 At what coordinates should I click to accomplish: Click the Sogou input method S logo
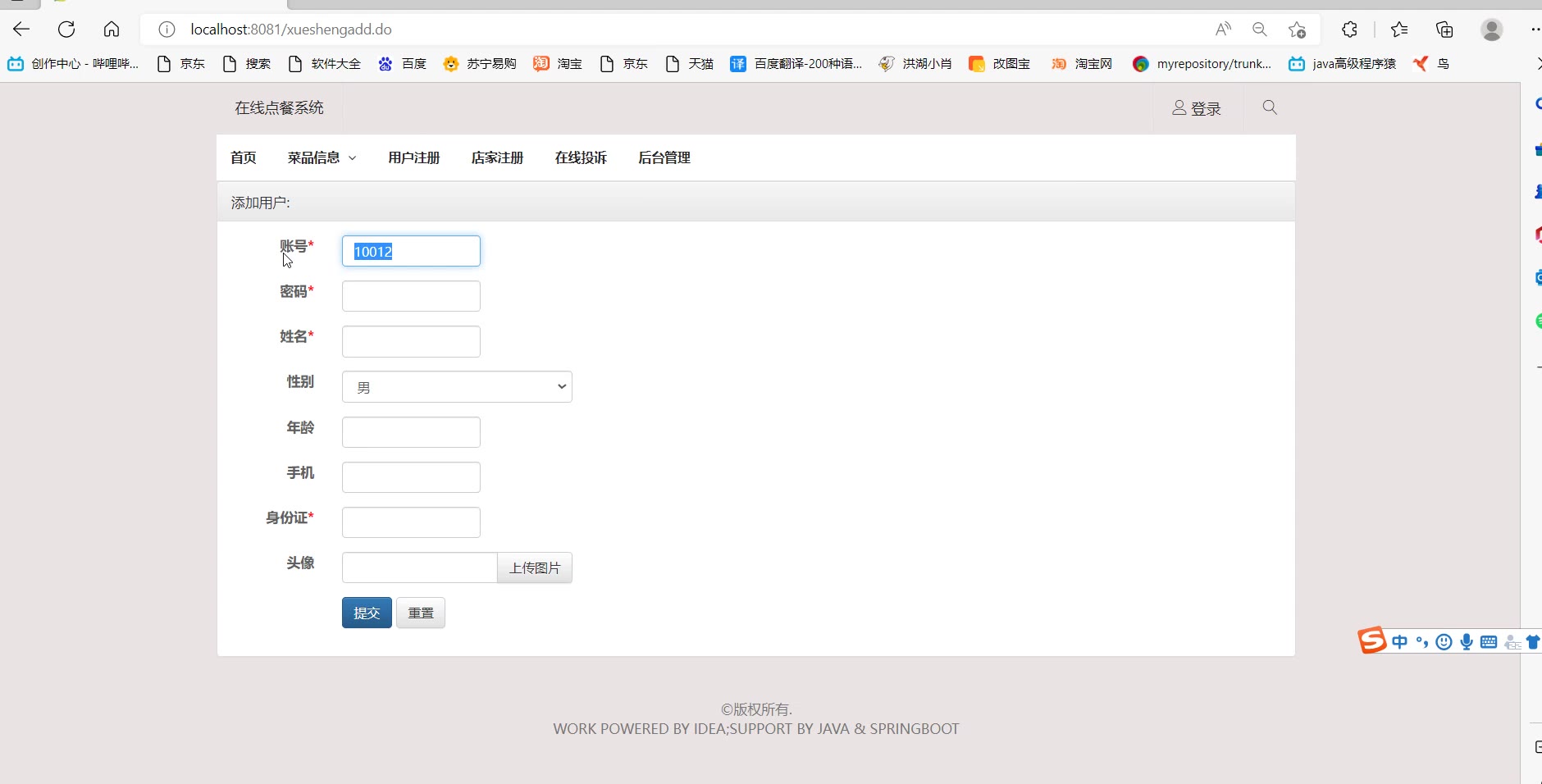[1372, 640]
